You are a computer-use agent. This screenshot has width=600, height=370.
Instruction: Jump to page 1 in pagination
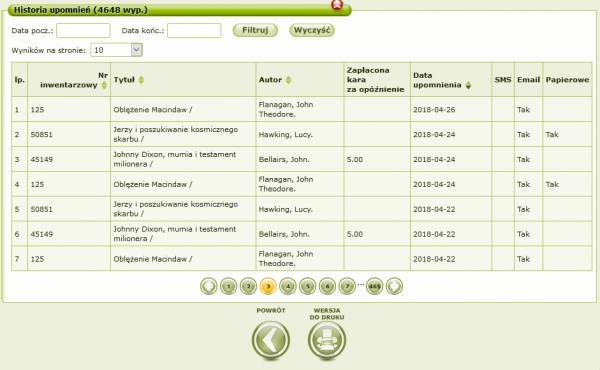[x=228, y=286]
